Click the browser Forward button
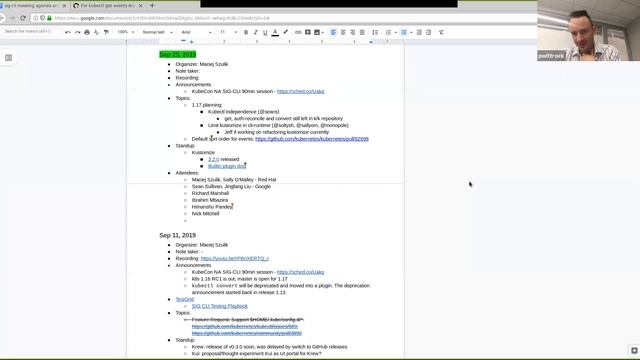Viewport: 640px width, 360px height. [x=12, y=18]
